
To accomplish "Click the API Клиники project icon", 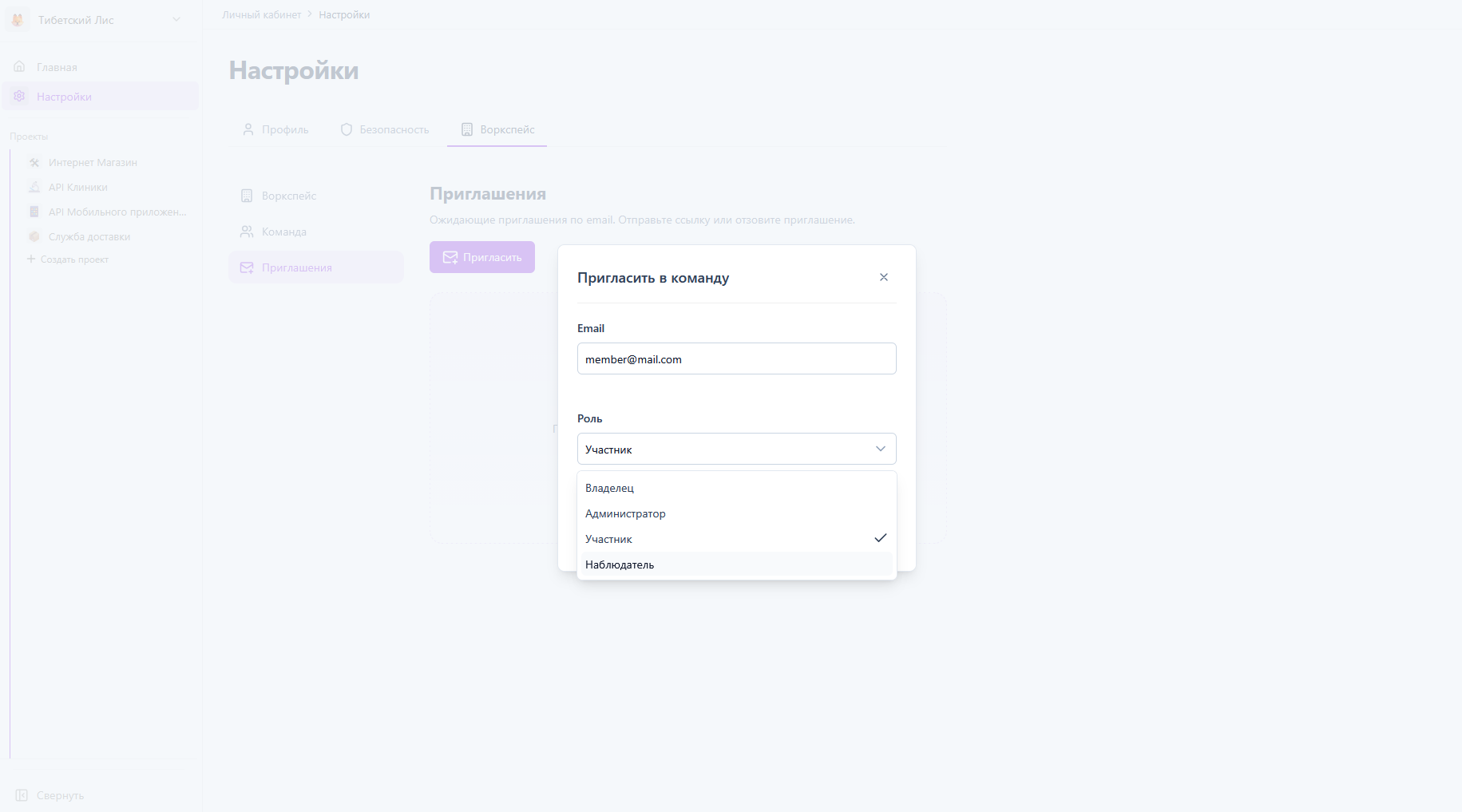I will click(x=34, y=187).
